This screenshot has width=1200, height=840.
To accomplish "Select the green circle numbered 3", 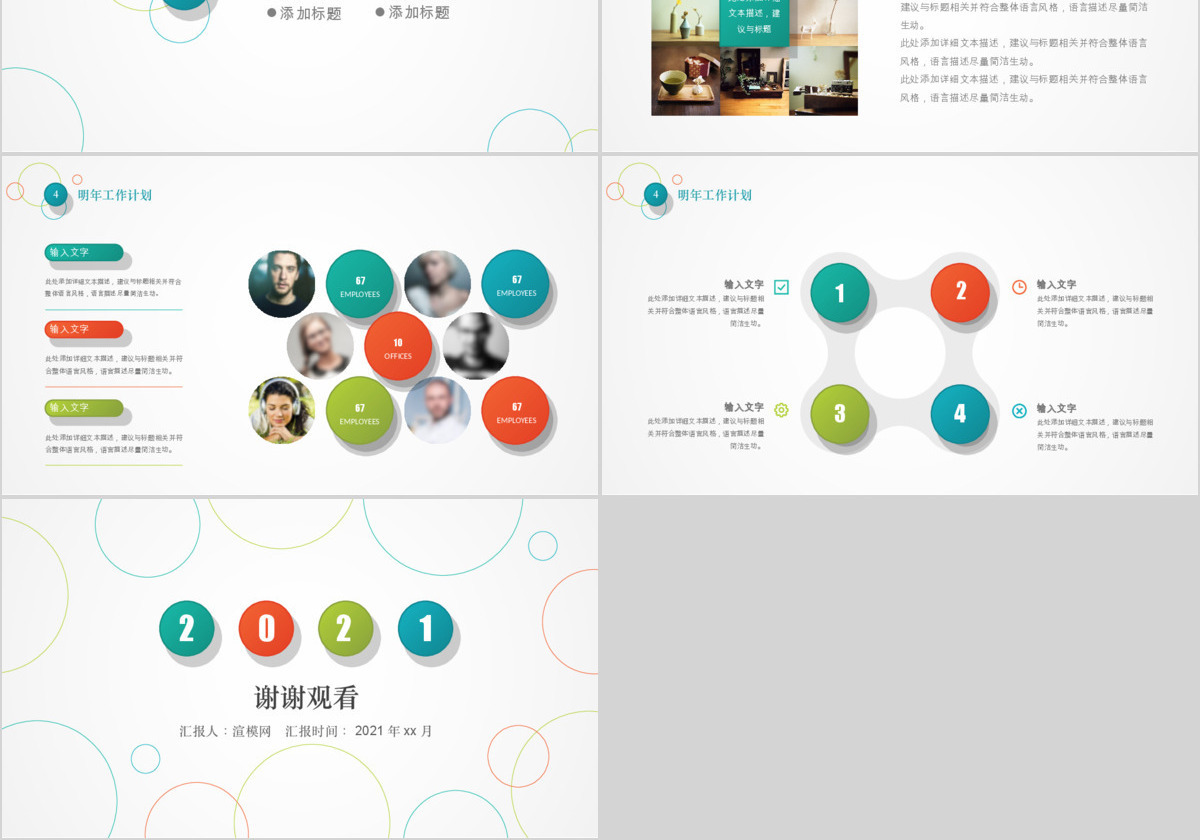I will 840,414.
